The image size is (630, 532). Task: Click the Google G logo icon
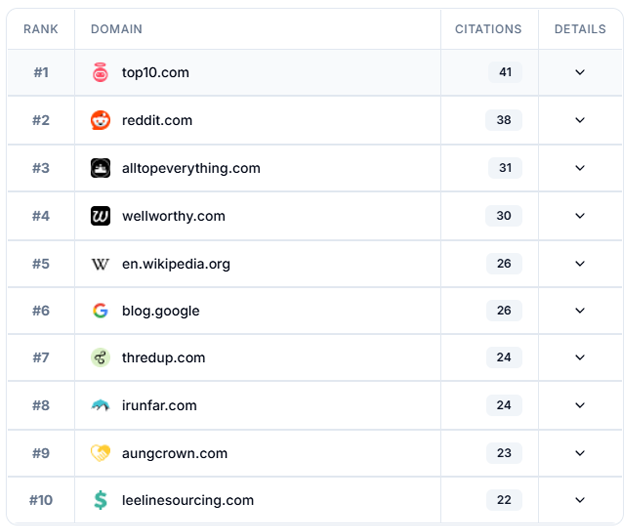(100, 311)
